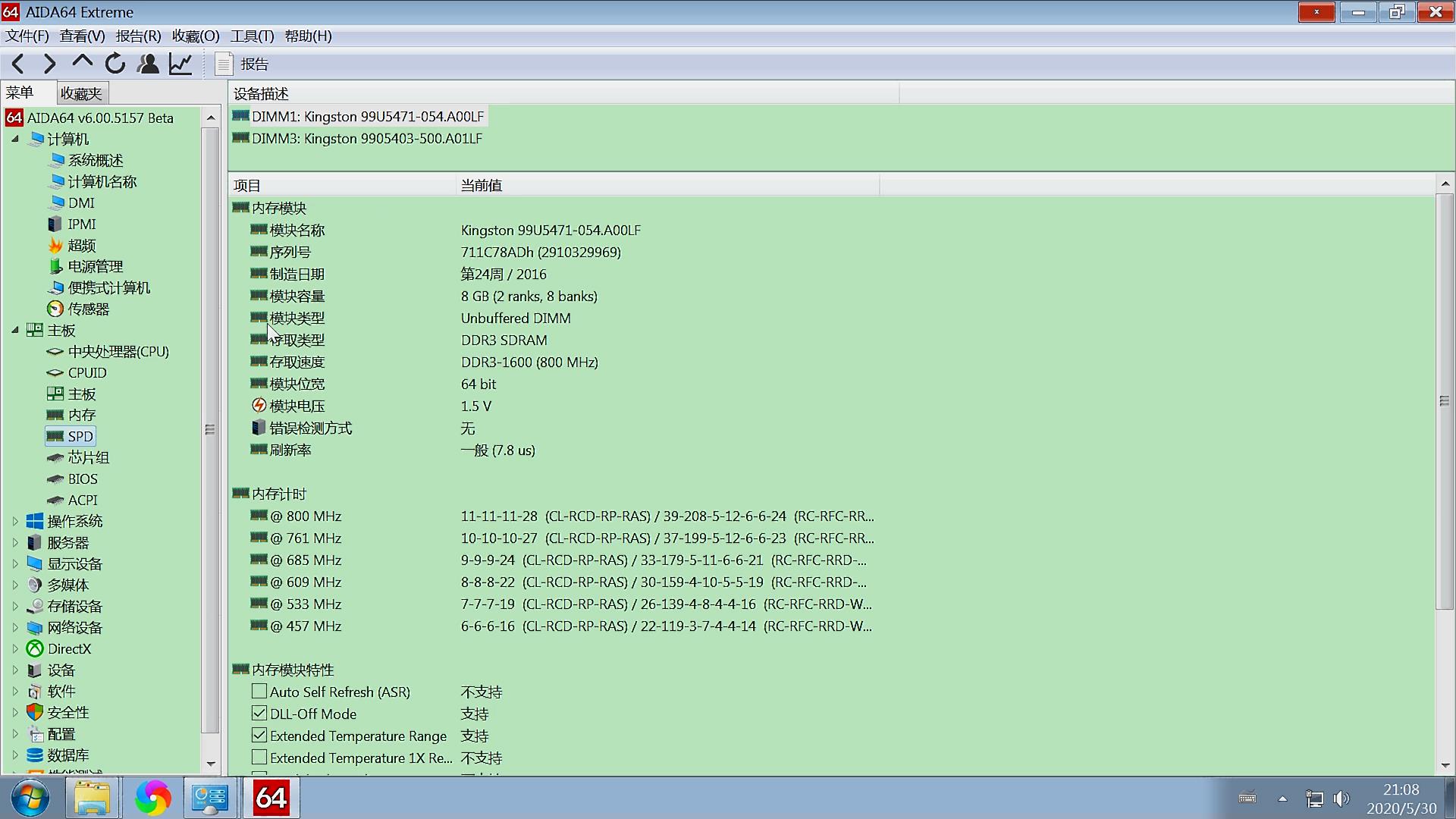The width and height of the screenshot is (1456, 819).
Task: Open the DirectX tree item
Action: coord(69,649)
